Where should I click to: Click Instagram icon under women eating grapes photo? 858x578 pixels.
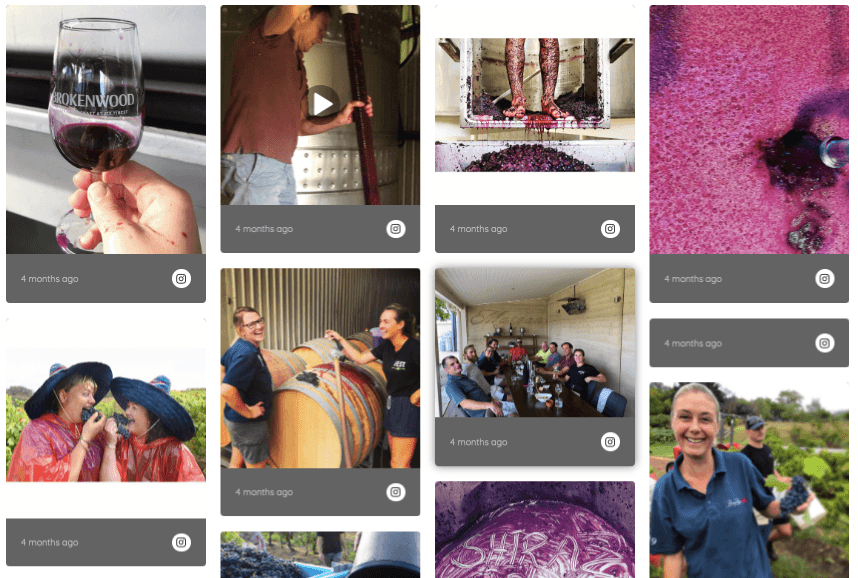pos(181,542)
